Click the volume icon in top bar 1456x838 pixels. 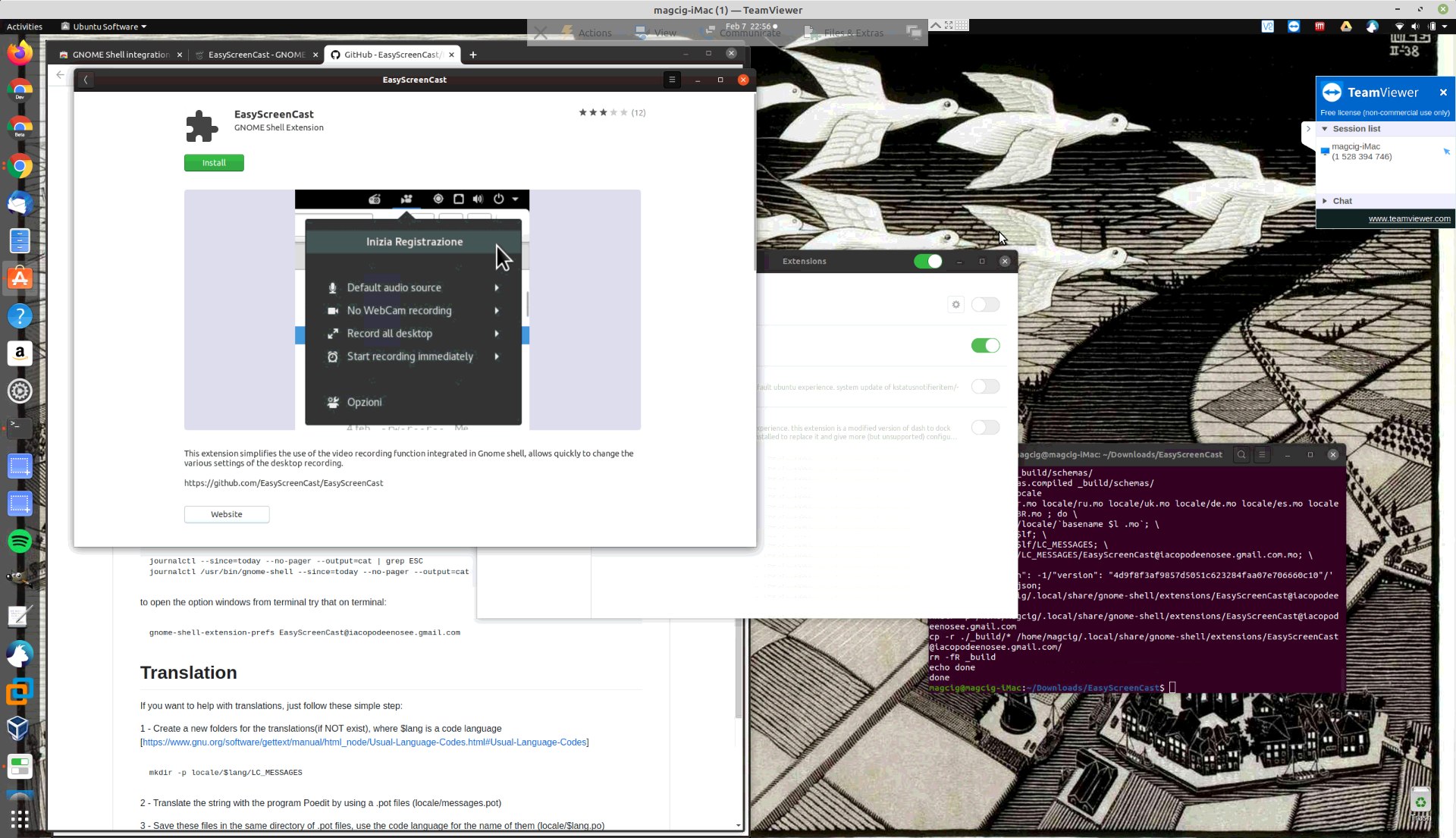[1415, 27]
